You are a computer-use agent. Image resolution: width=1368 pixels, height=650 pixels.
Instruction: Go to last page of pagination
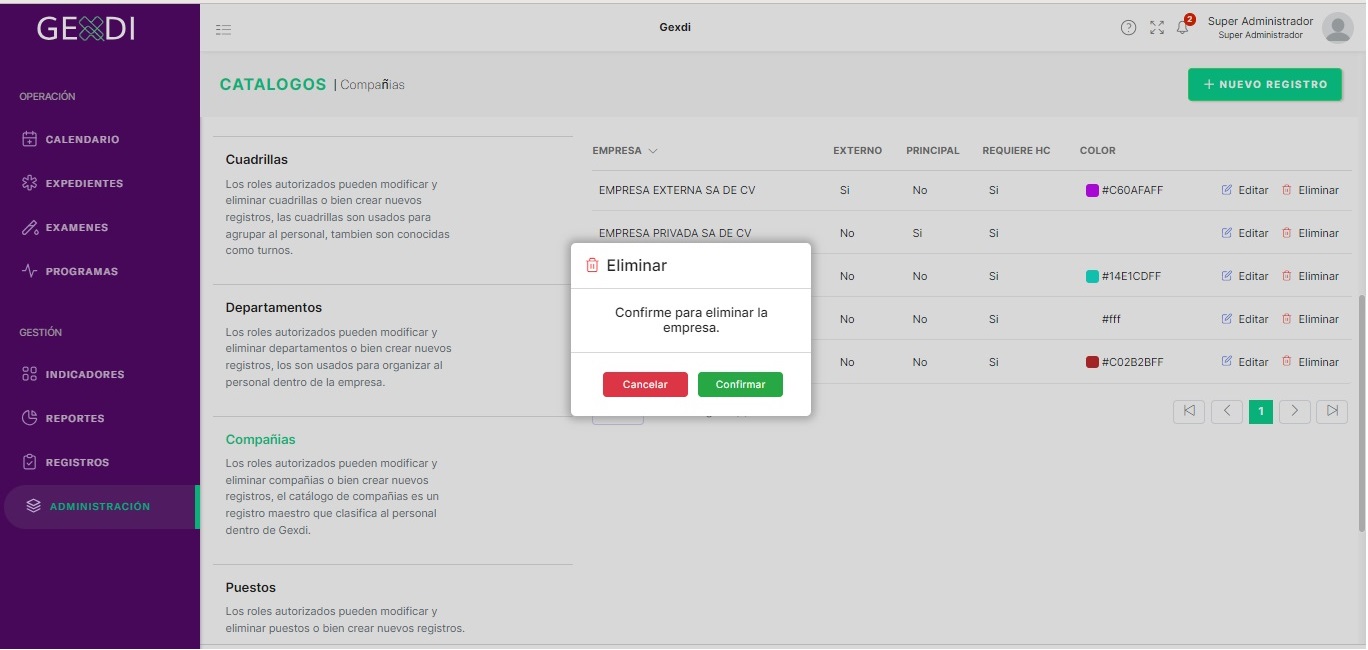(1332, 411)
